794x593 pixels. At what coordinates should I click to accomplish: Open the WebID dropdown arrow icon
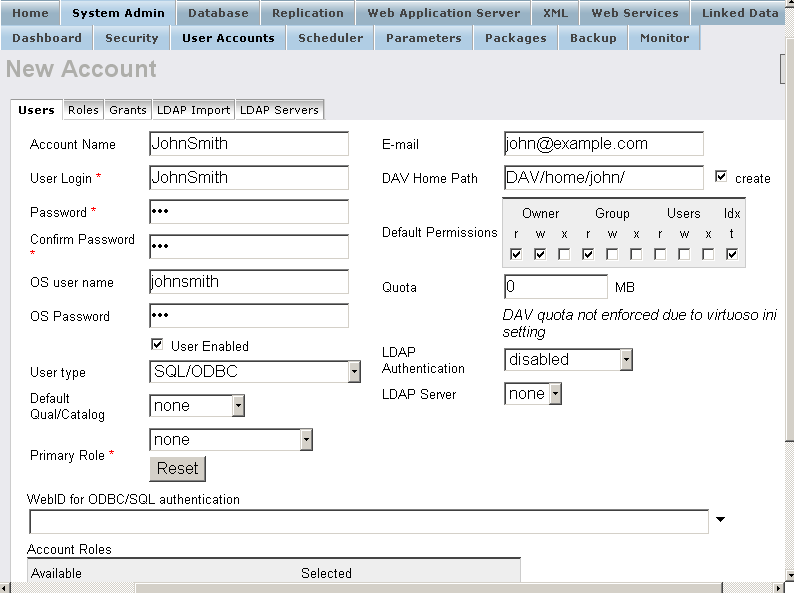coord(720,519)
